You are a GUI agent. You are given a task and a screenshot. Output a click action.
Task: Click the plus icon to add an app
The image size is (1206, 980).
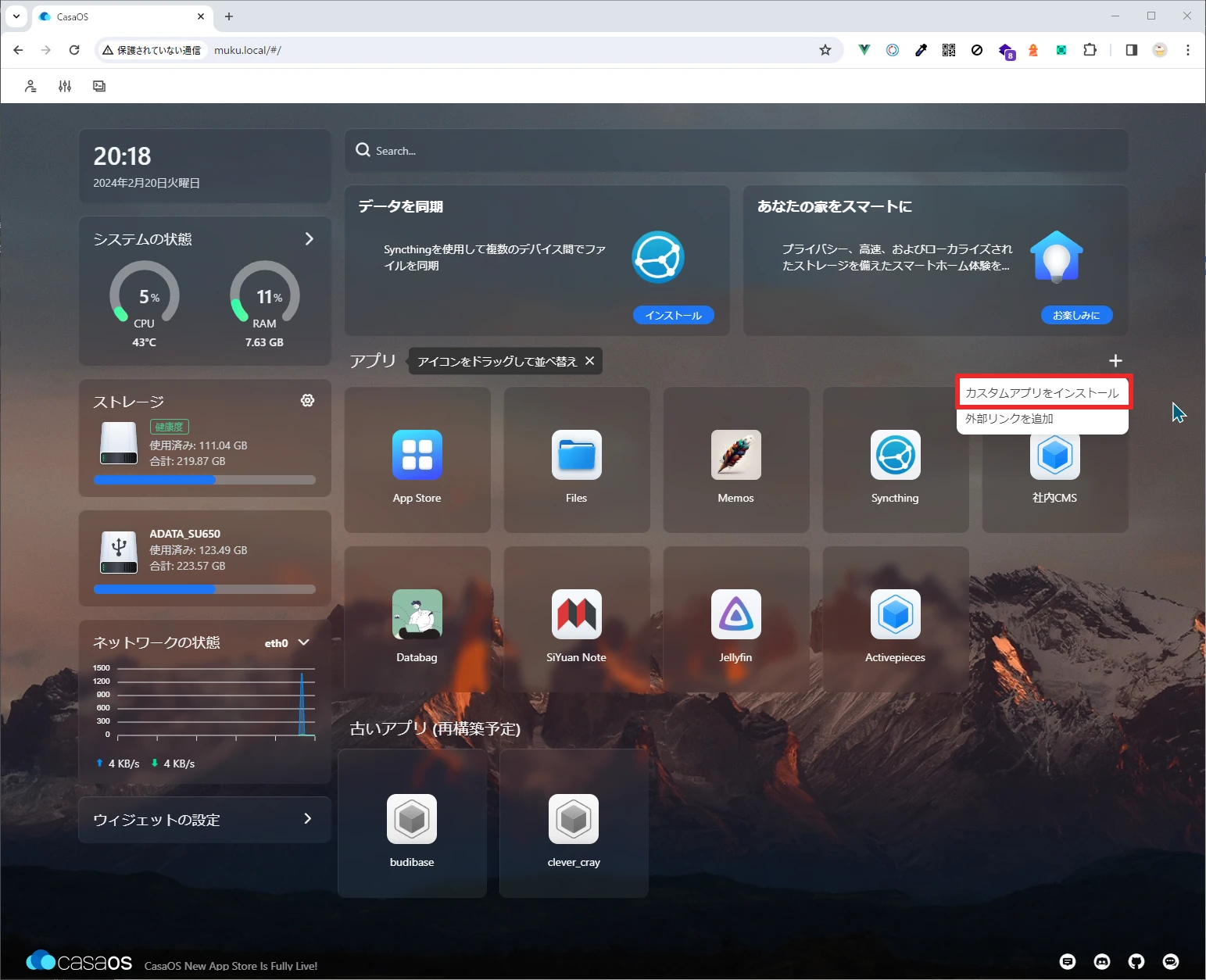point(1115,360)
